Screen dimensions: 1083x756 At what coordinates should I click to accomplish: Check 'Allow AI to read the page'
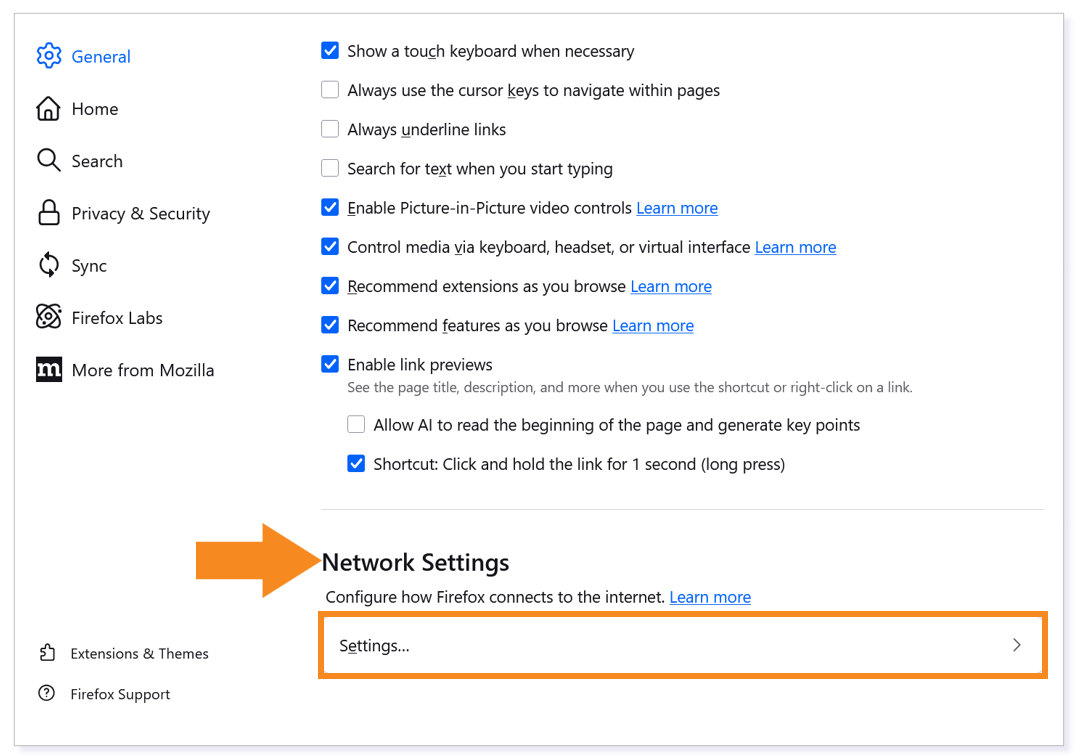(x=356, y=424)
